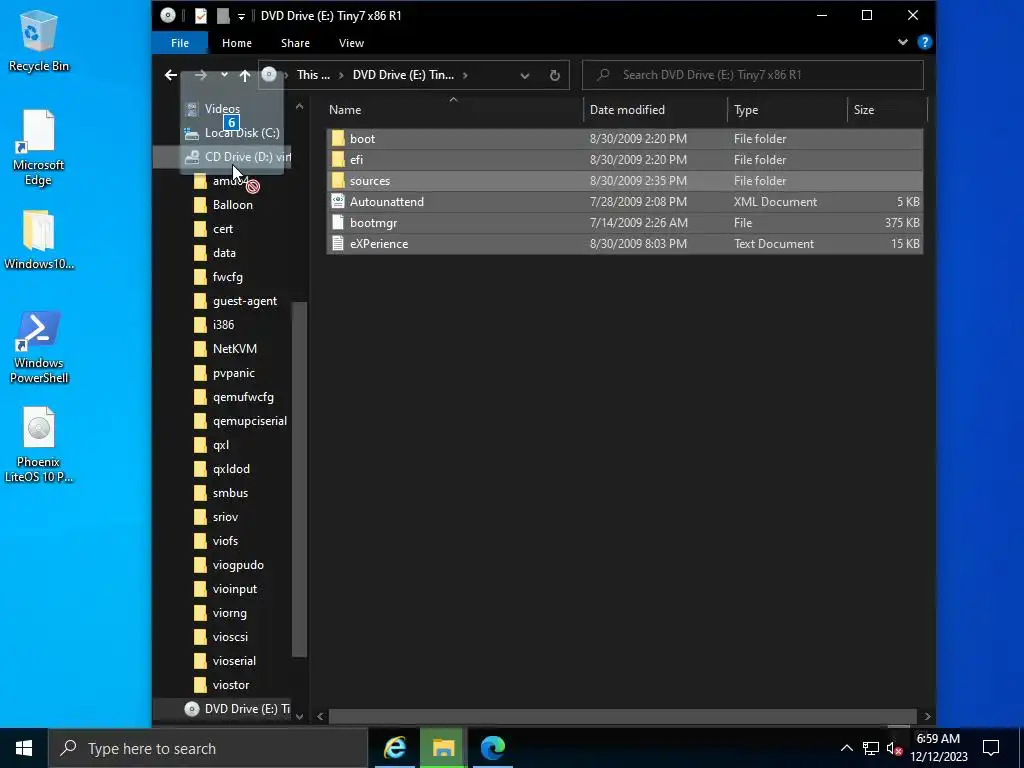Launch Microsoft Edge desktop shortcut

[39, 148]
